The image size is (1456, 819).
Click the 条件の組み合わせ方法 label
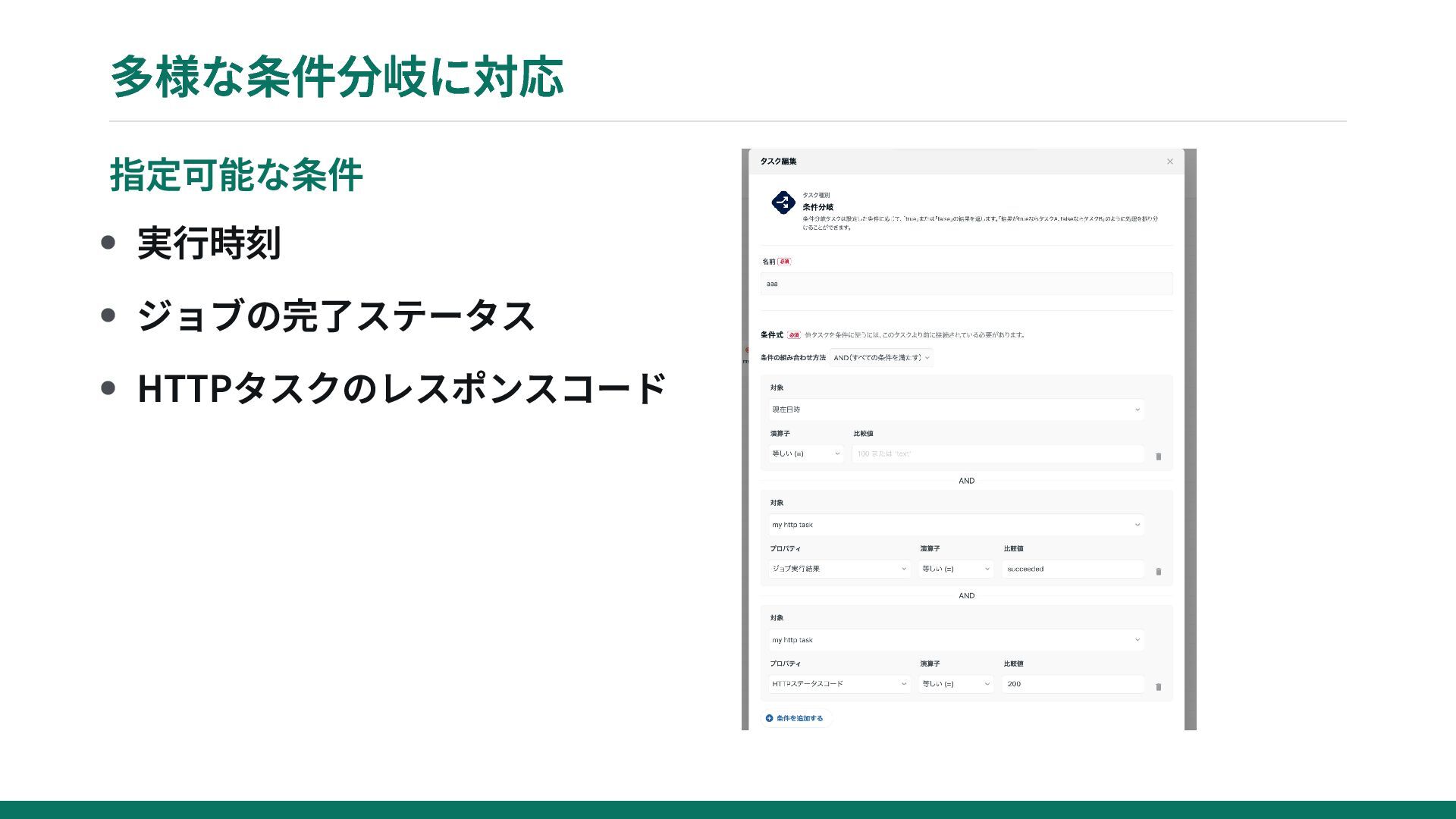click(x=792, y=358)
